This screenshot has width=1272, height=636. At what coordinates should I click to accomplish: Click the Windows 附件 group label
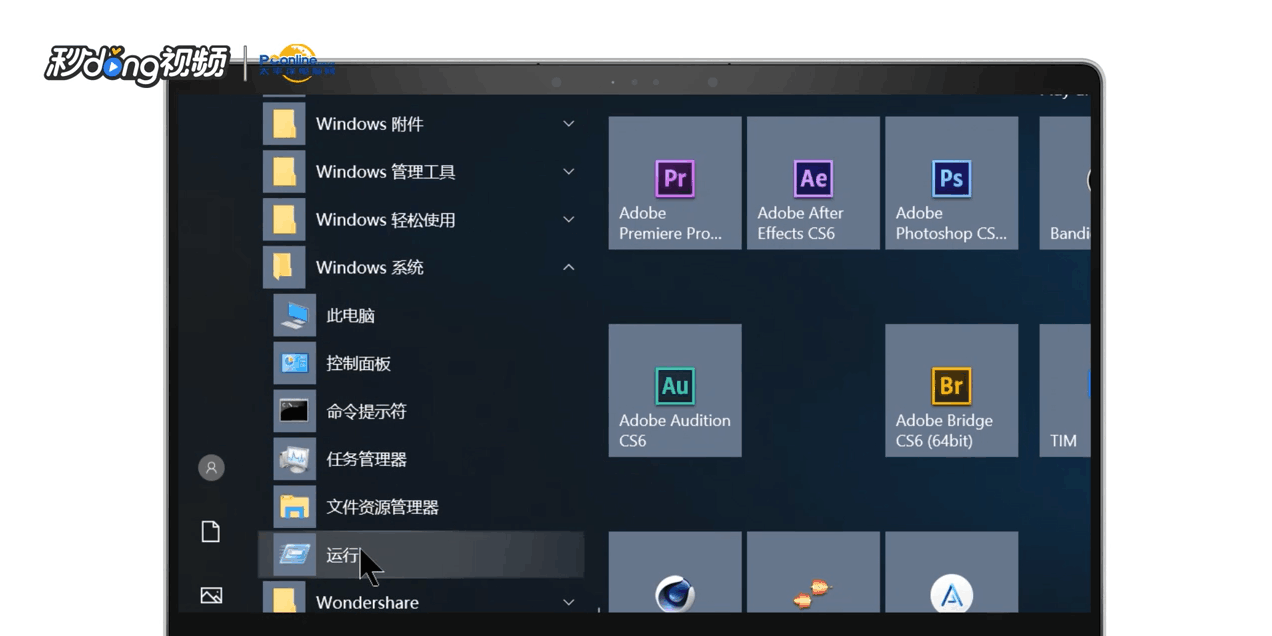coord(369,124)
